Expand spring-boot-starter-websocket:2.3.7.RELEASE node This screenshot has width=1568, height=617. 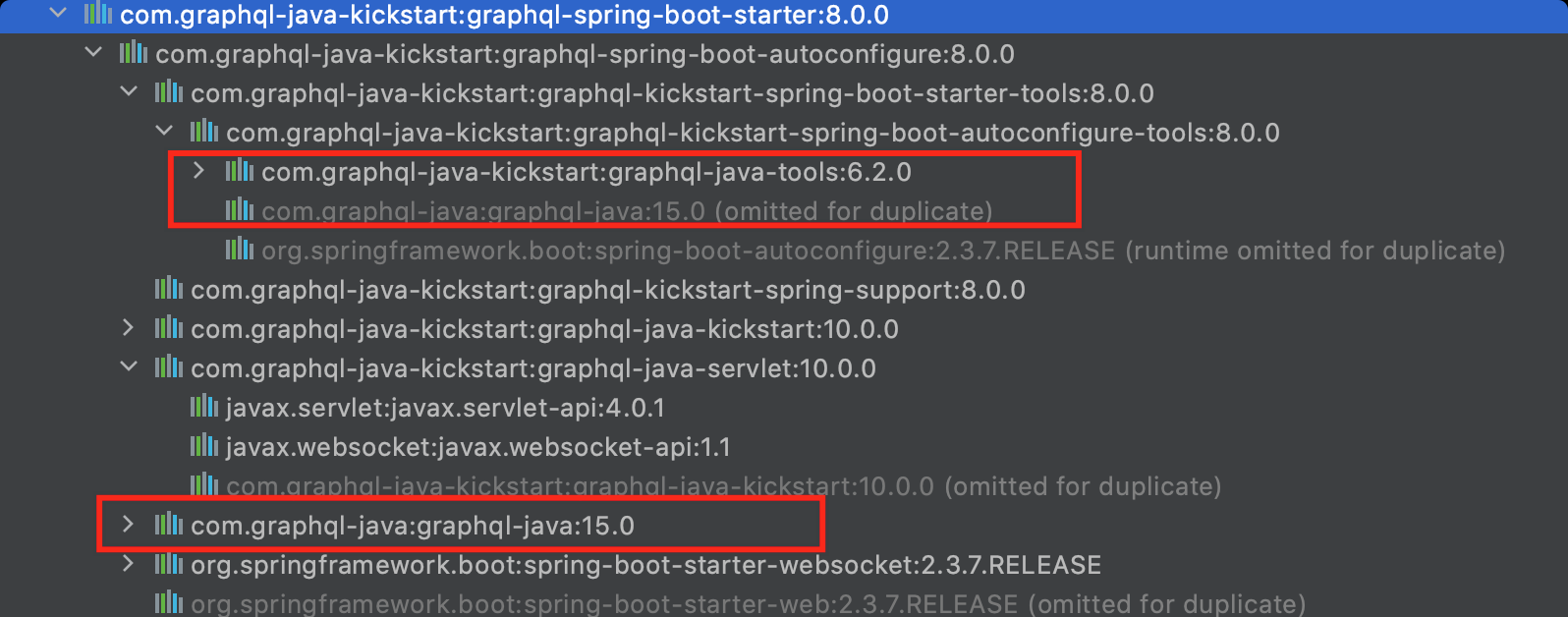[129, 564]
